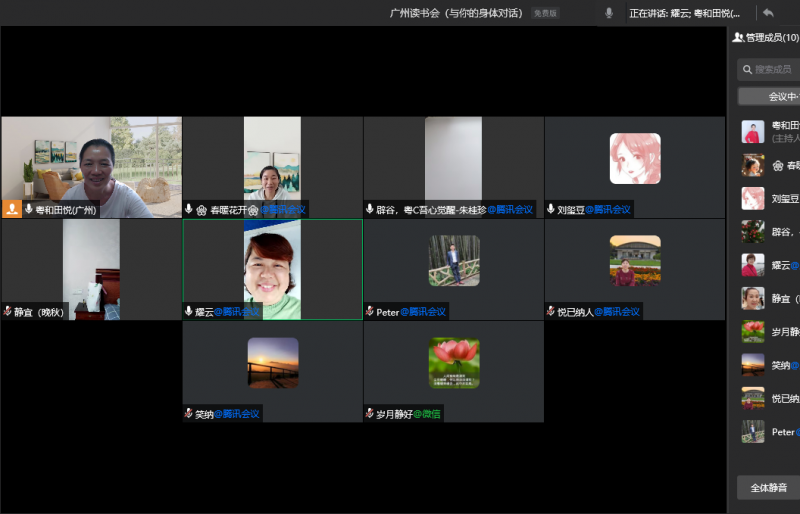Screen dimensions: 800x514
Task: Click the back arrow icon at top right
Action: click(768, 13)
